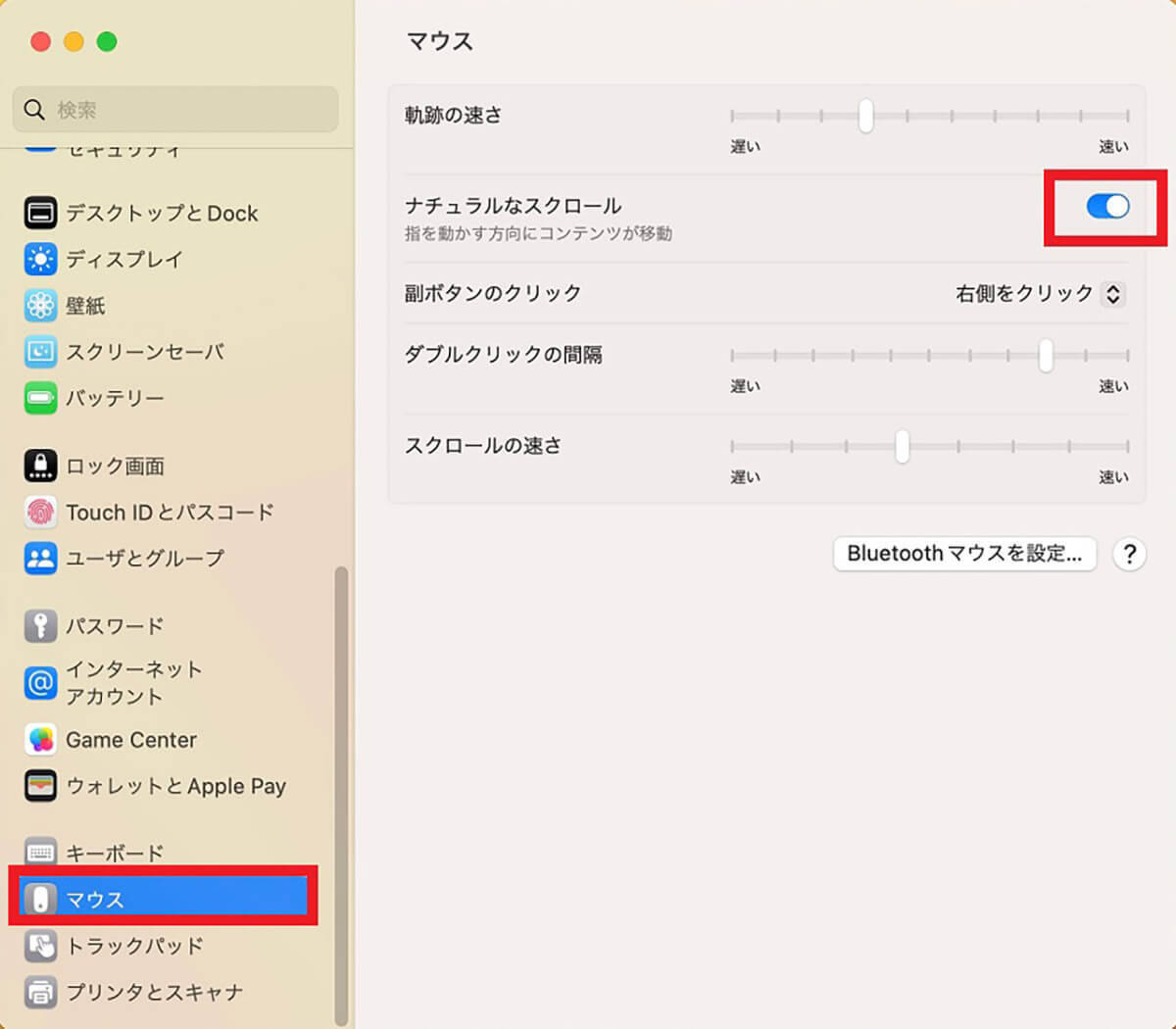Screen dimensions: 1176x1029
Task: Click the スクロールの速さ slider knob
Action: (x=902, y=446)
